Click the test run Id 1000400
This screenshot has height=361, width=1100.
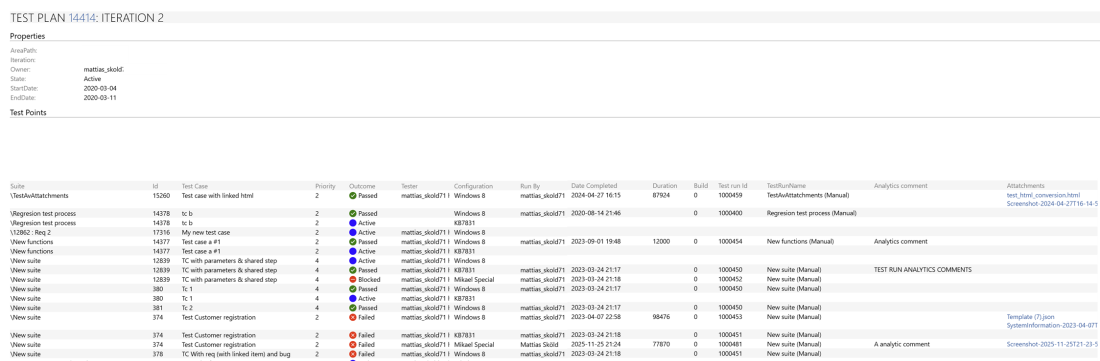(730, 213)
